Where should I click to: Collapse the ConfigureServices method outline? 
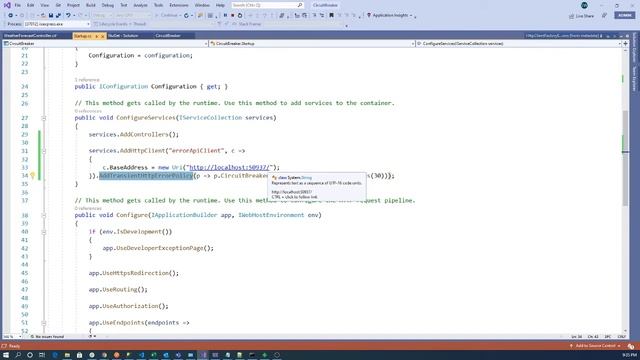(44, 118)
